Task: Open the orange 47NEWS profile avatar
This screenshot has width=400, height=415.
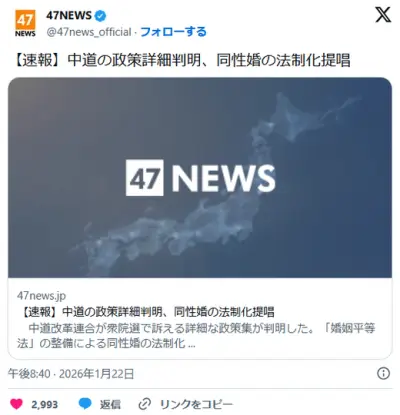Action: (x=25, y=23)
